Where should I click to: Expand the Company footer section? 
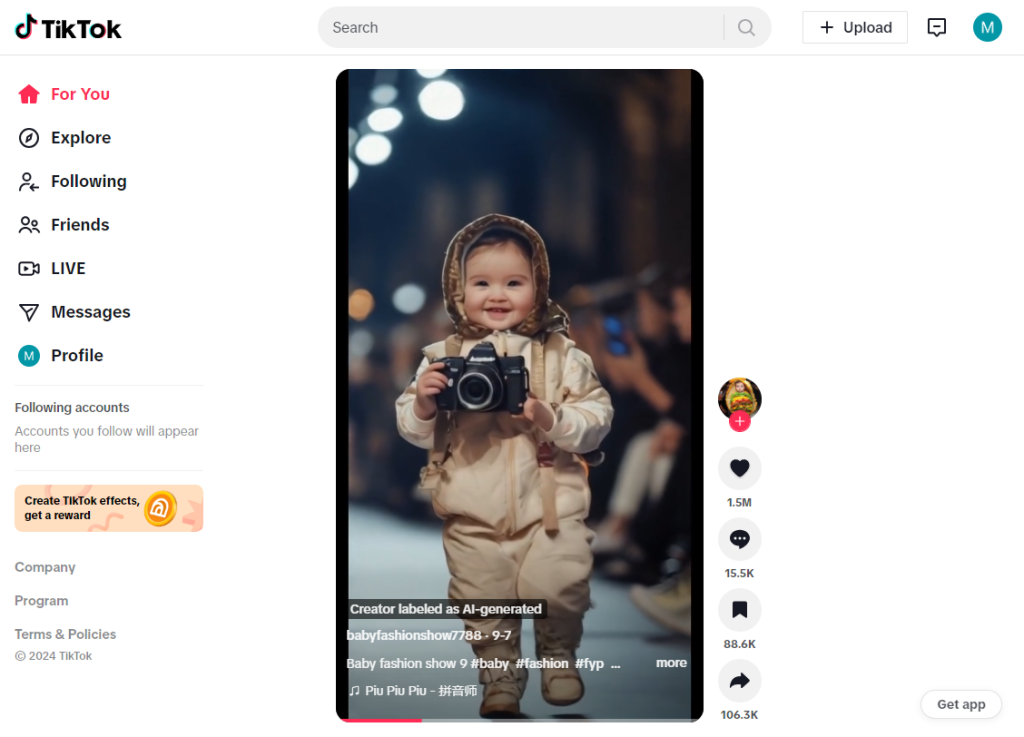coord(45,567)
